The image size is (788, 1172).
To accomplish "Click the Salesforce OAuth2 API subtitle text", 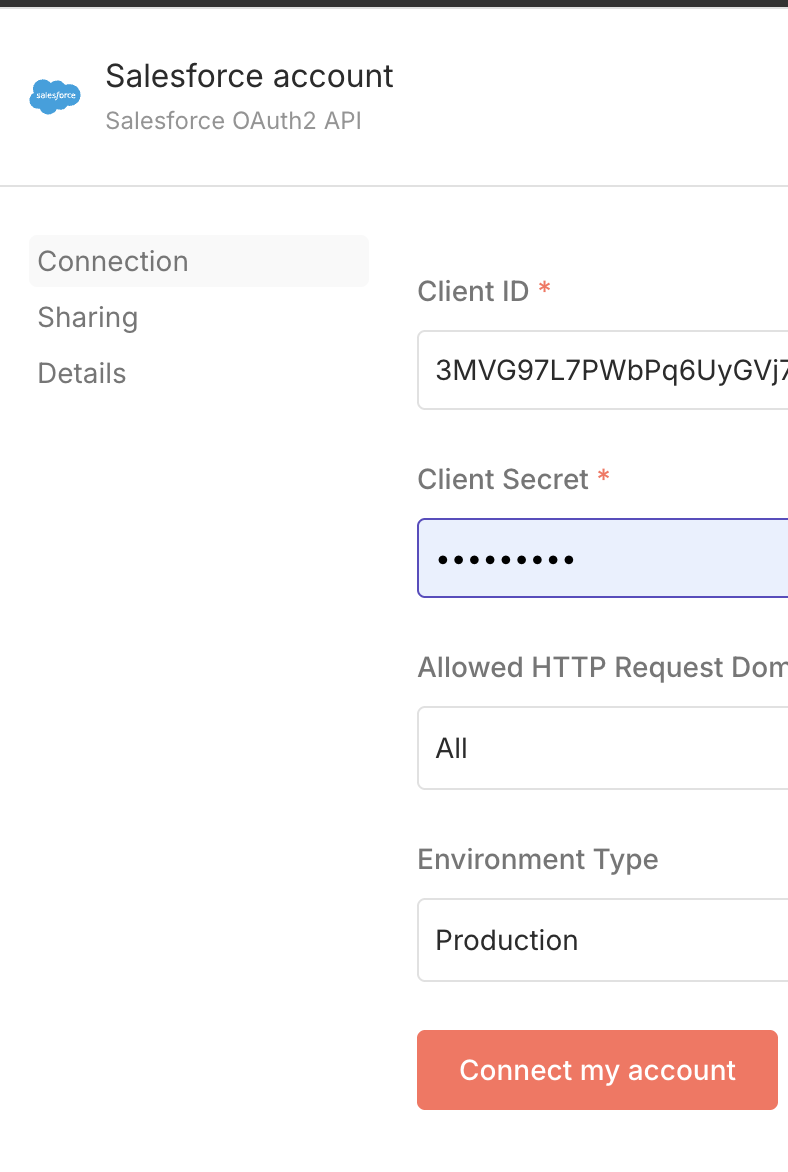I will (x=233, y=121).
